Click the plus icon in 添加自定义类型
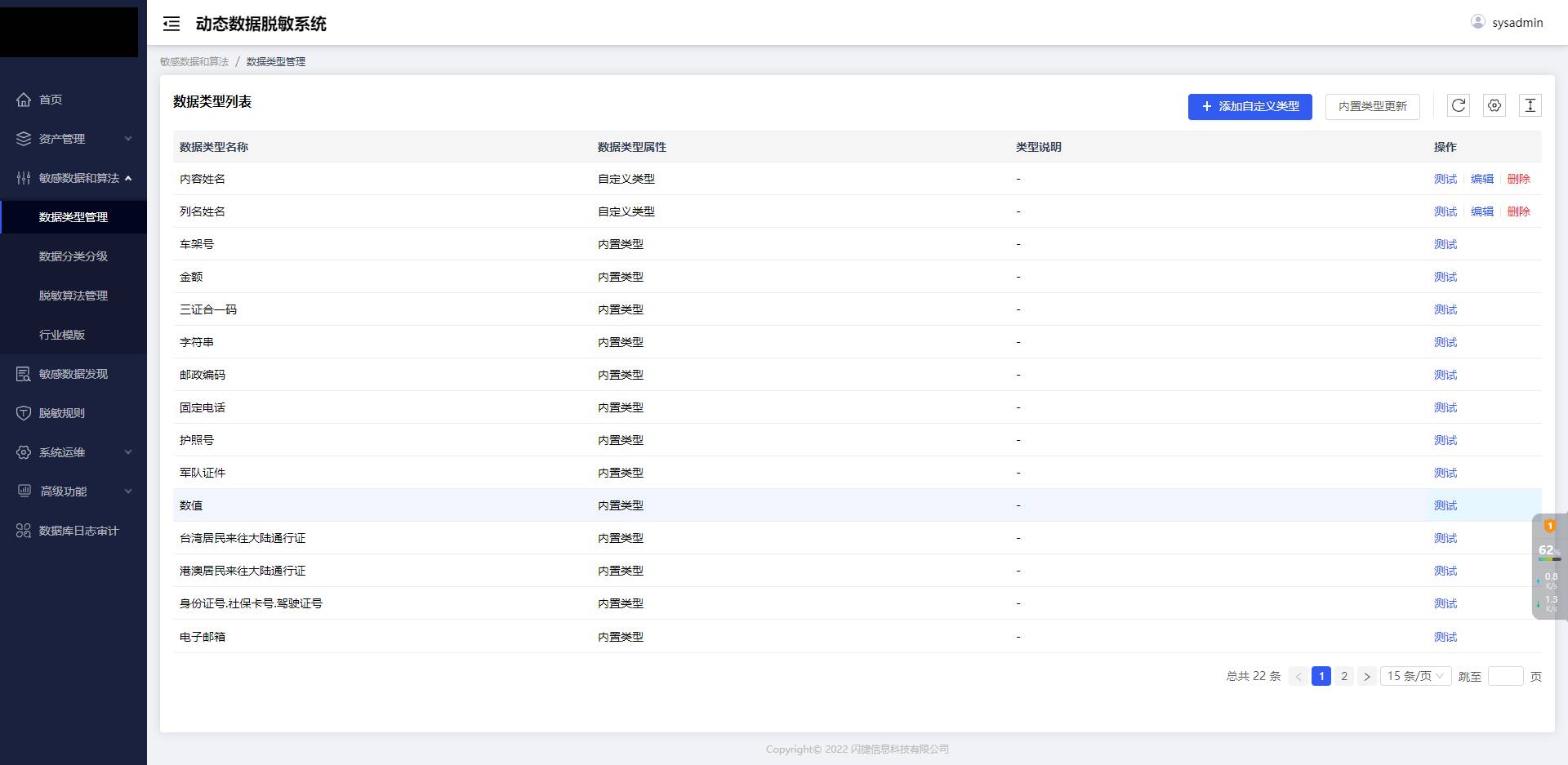The width and height of the screenshot is (1568, 765). (x=1207, y=106)
